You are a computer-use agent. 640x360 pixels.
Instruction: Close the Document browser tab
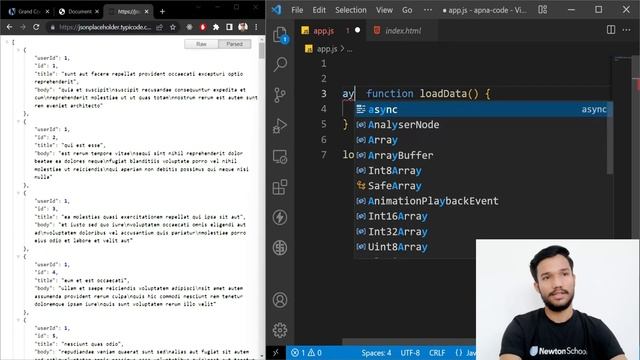(x=97, y=11)
